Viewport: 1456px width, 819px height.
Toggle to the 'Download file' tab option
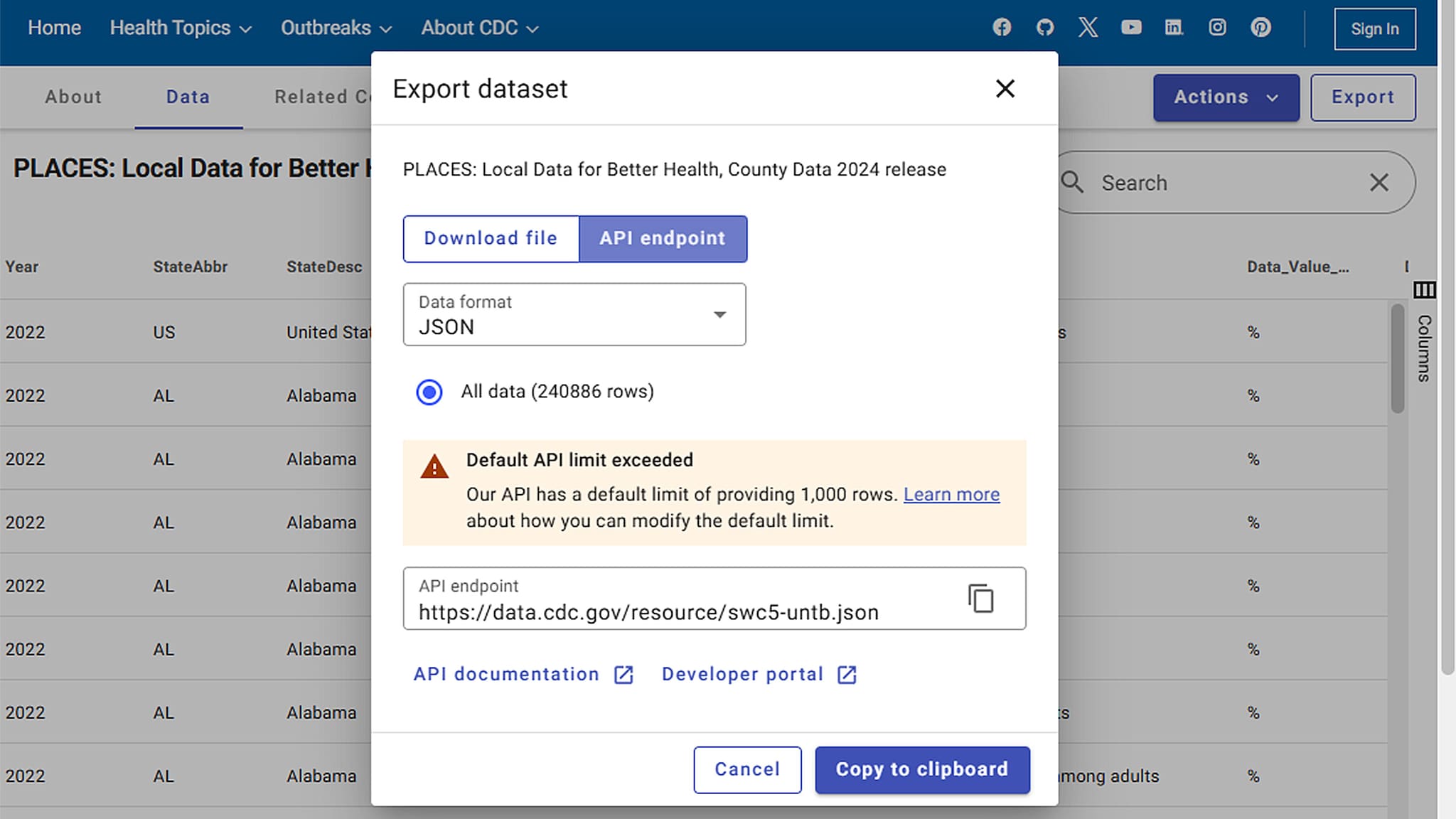pyautogui.click(x=490, y=238)
